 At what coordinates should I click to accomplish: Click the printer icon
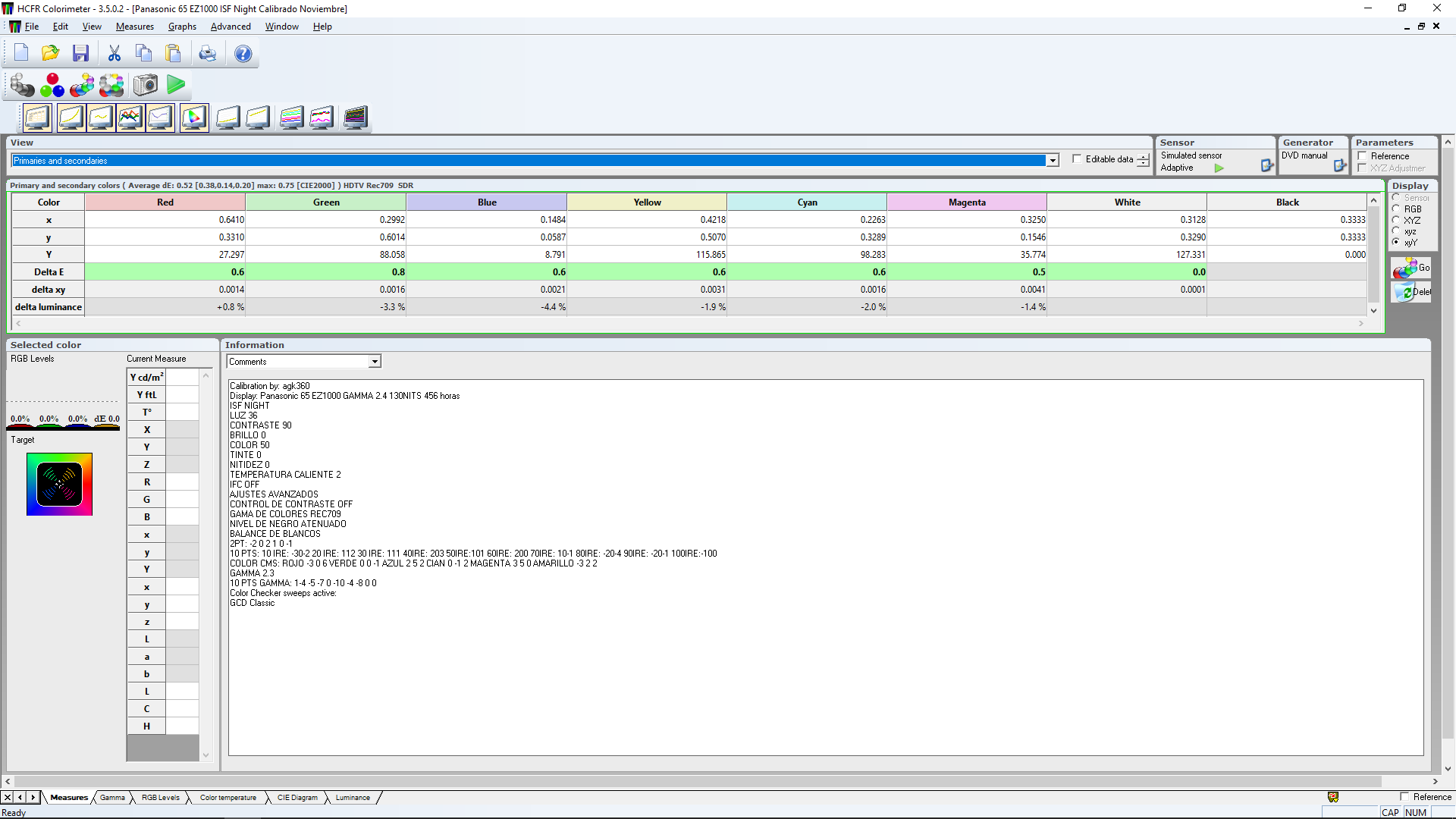(x=207, y=53)
